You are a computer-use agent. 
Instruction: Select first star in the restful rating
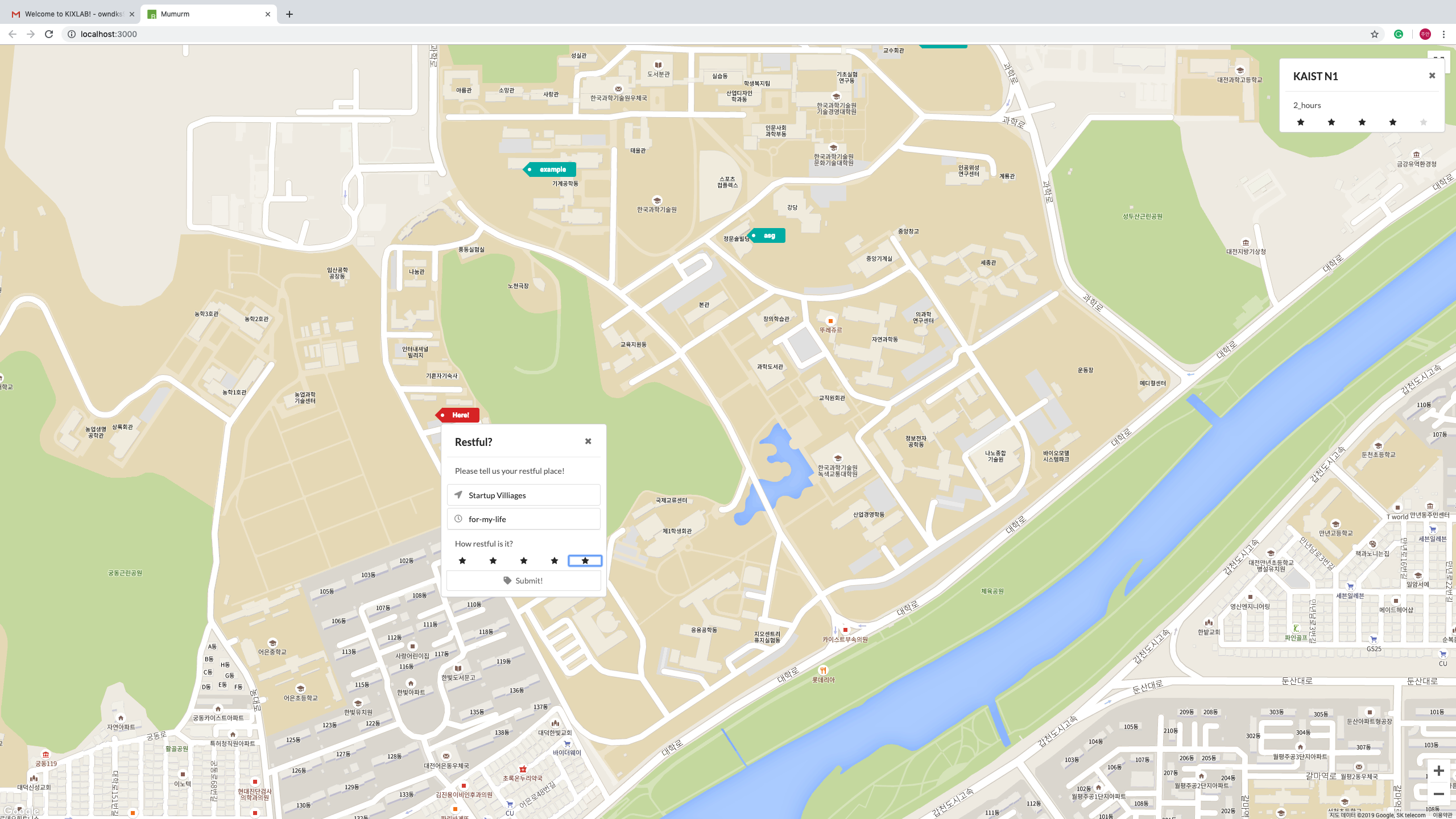click(x=462, y=561)
